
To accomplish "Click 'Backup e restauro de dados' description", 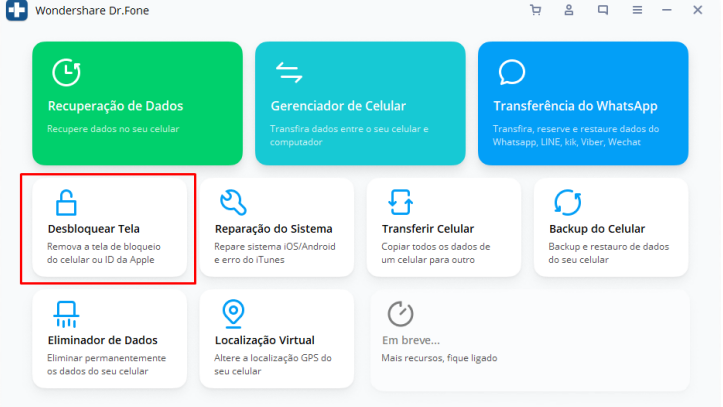I will [609, 247].
